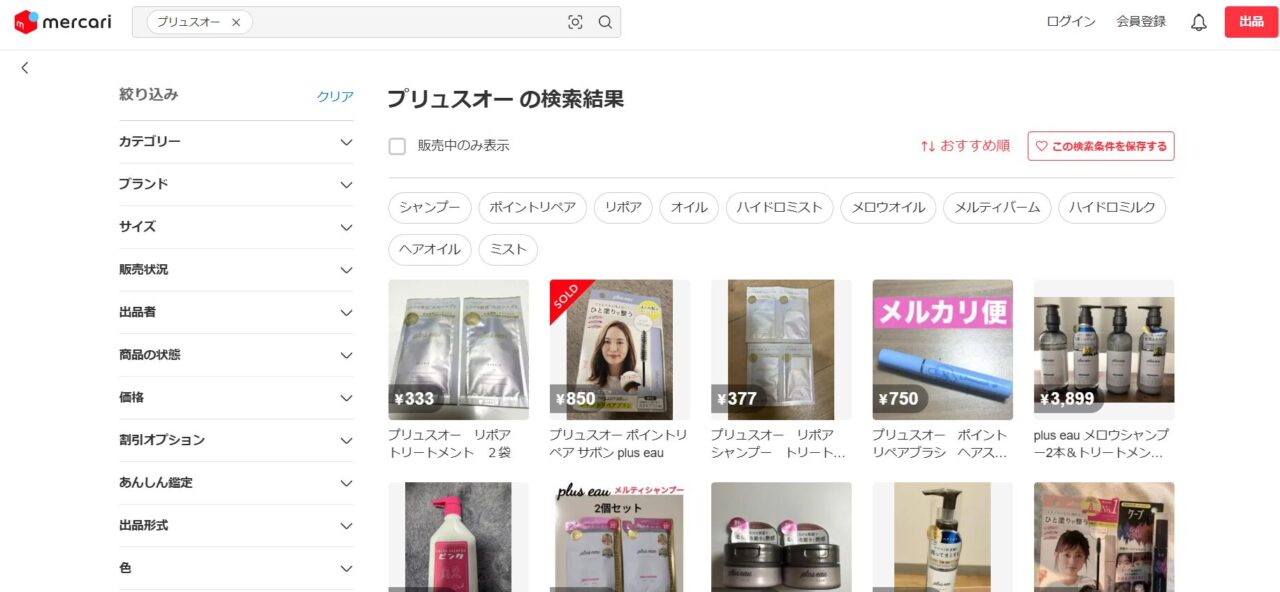This screenshot has width=1280, height=592.
Task: Remove the プリュスオー search chip
Action: [x=236, y=22]
